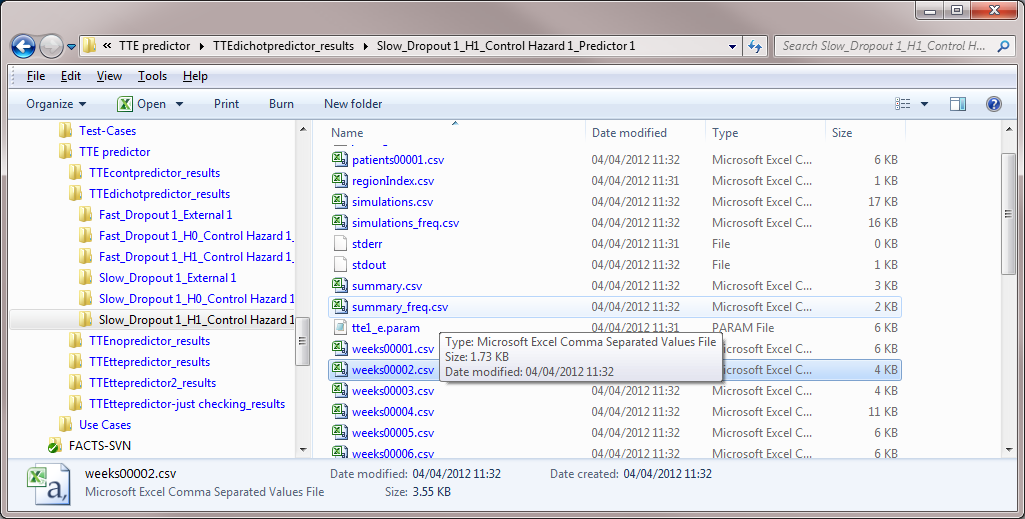This screenshot has width=1025, height=519.
Task: Open the address bar history dropdown
Action: tap(733, 46)
